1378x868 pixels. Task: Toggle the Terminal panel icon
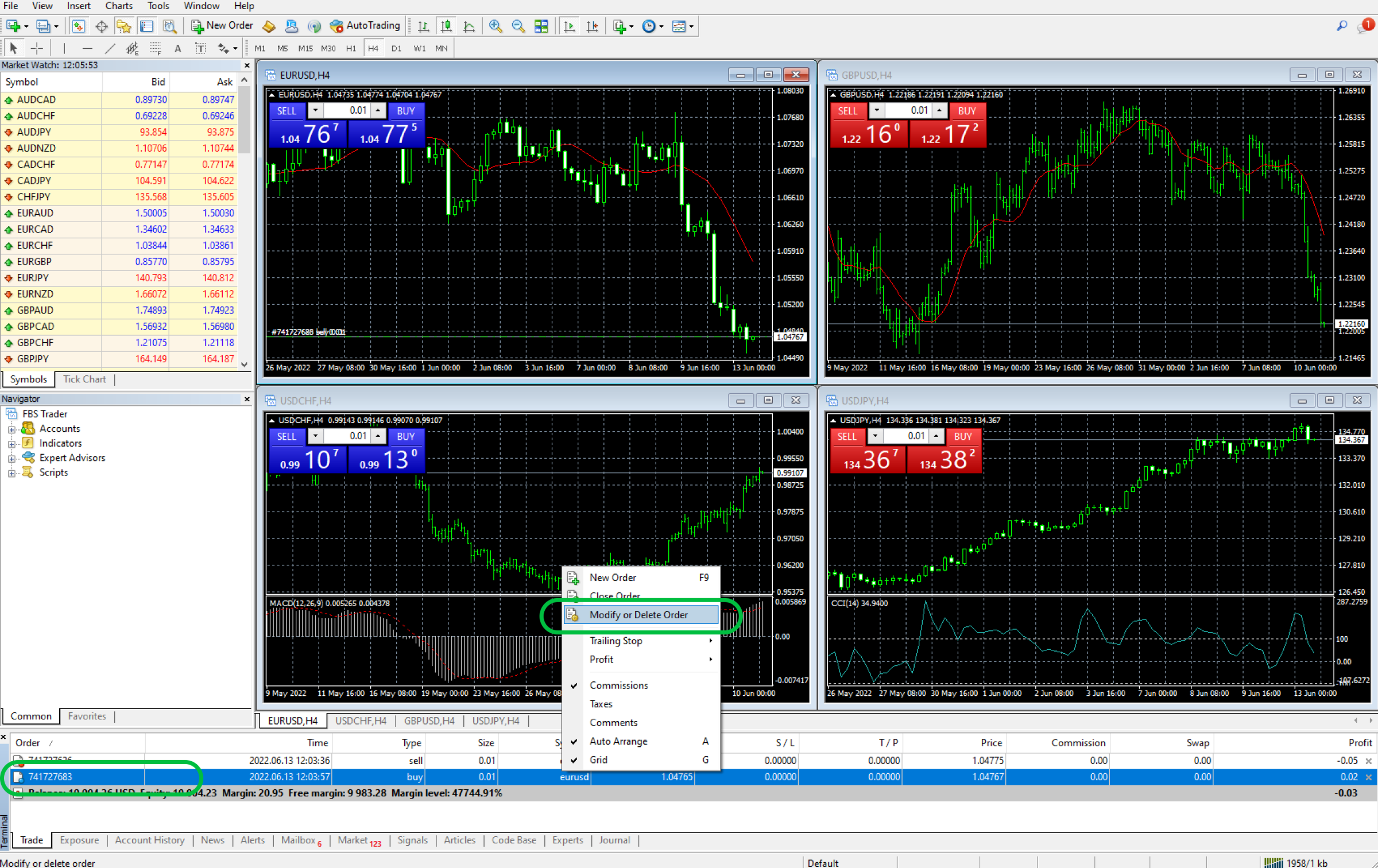(x=146, y=26)
